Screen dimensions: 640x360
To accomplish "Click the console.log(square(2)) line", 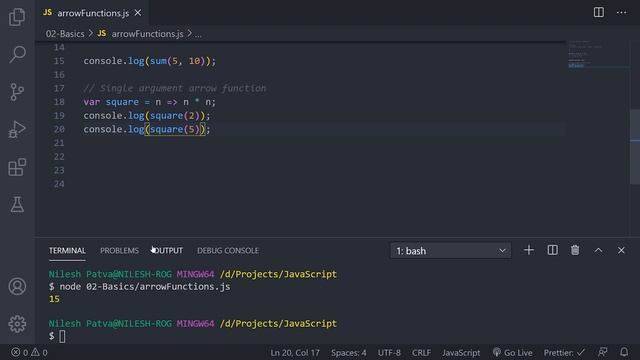I will tap(147, 116).
